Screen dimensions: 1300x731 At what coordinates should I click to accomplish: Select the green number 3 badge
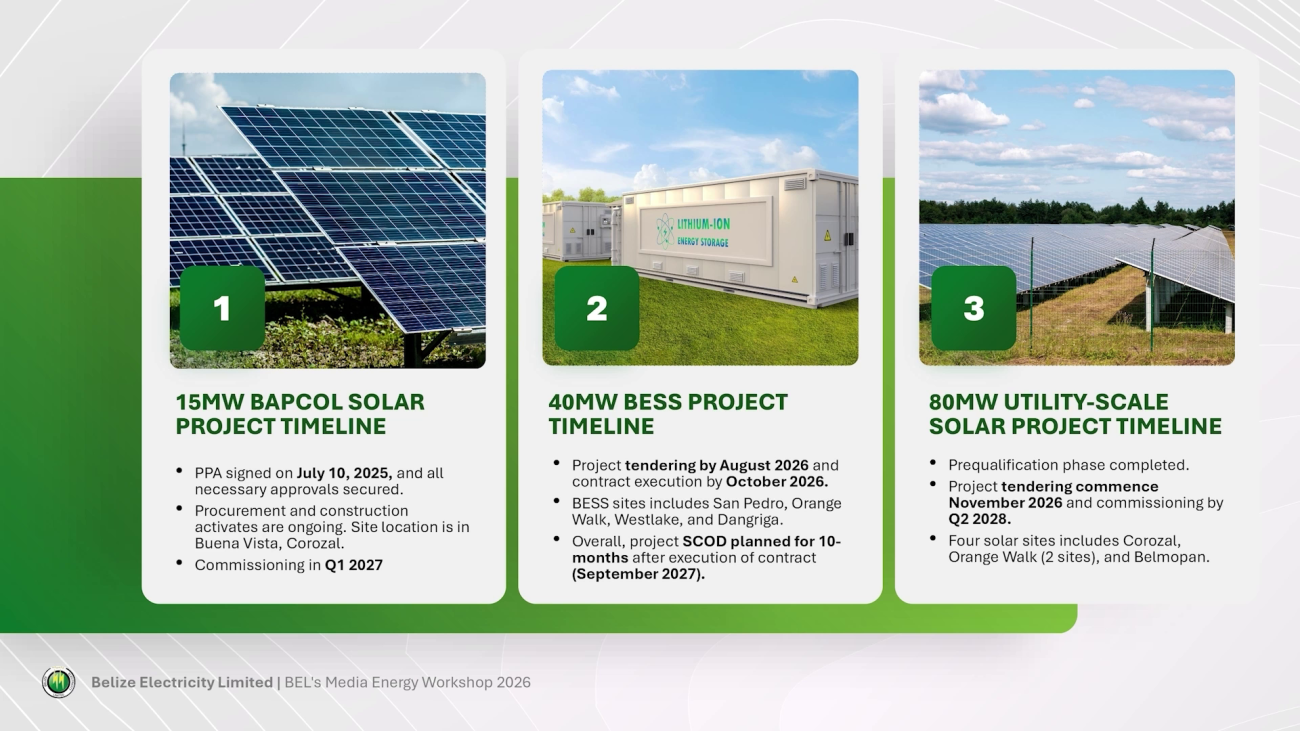coord(973,308)
